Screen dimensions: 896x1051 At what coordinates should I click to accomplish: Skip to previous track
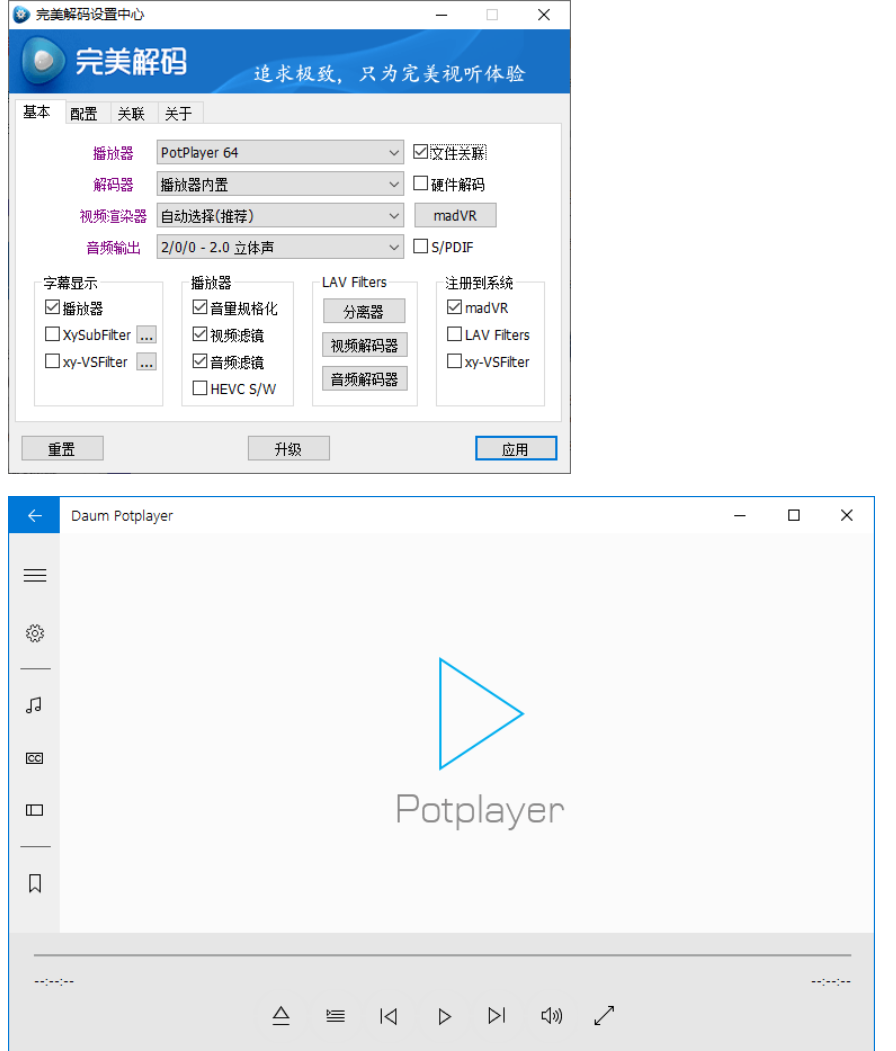pyautogui.click(x=389, y=1016)
